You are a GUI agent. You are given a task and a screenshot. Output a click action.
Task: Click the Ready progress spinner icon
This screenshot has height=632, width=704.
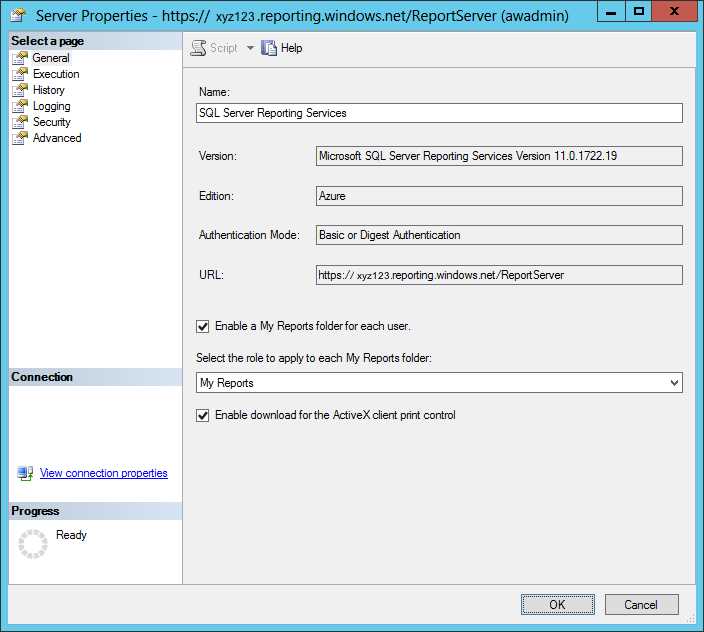point(33,544)
